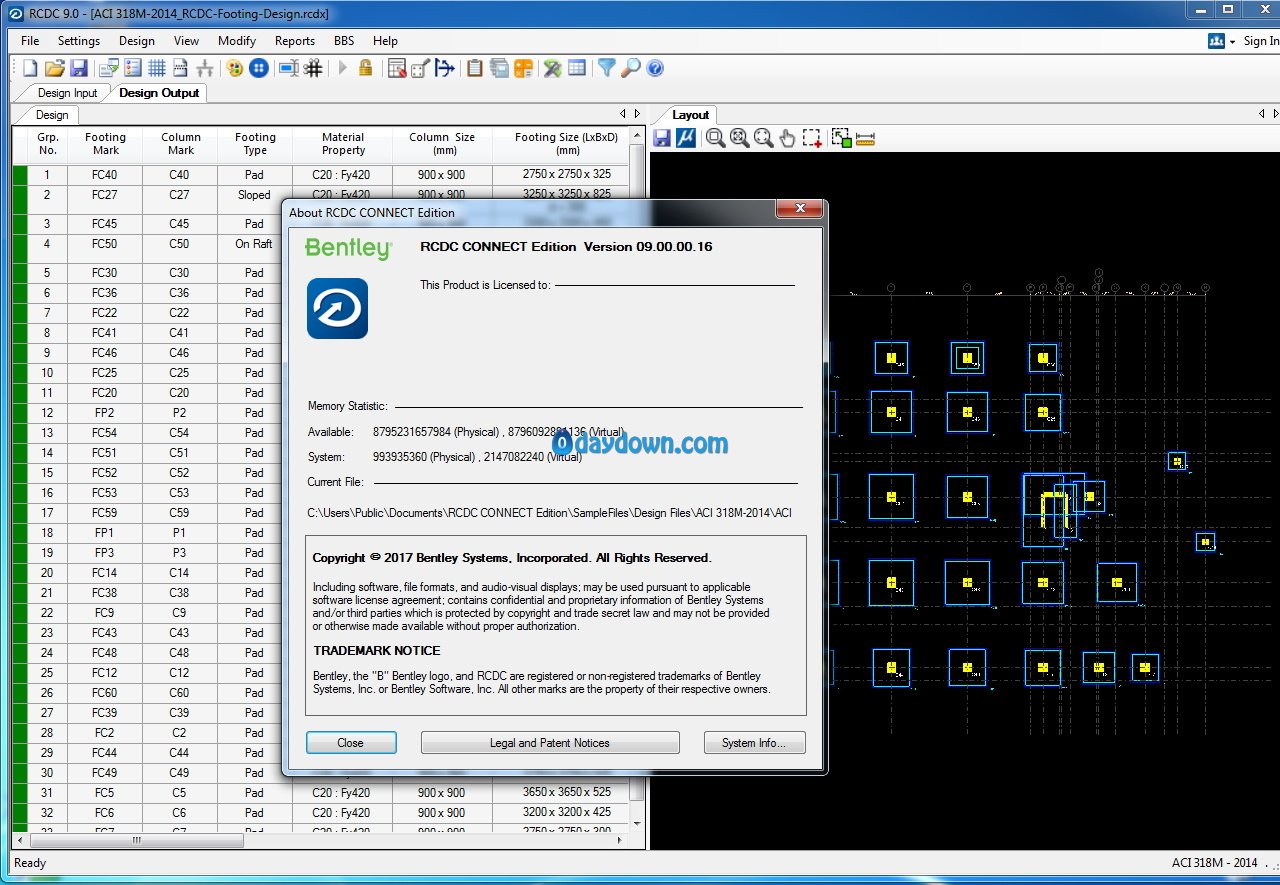
Task: Click the Material Property column header
Action: point(343,144)
